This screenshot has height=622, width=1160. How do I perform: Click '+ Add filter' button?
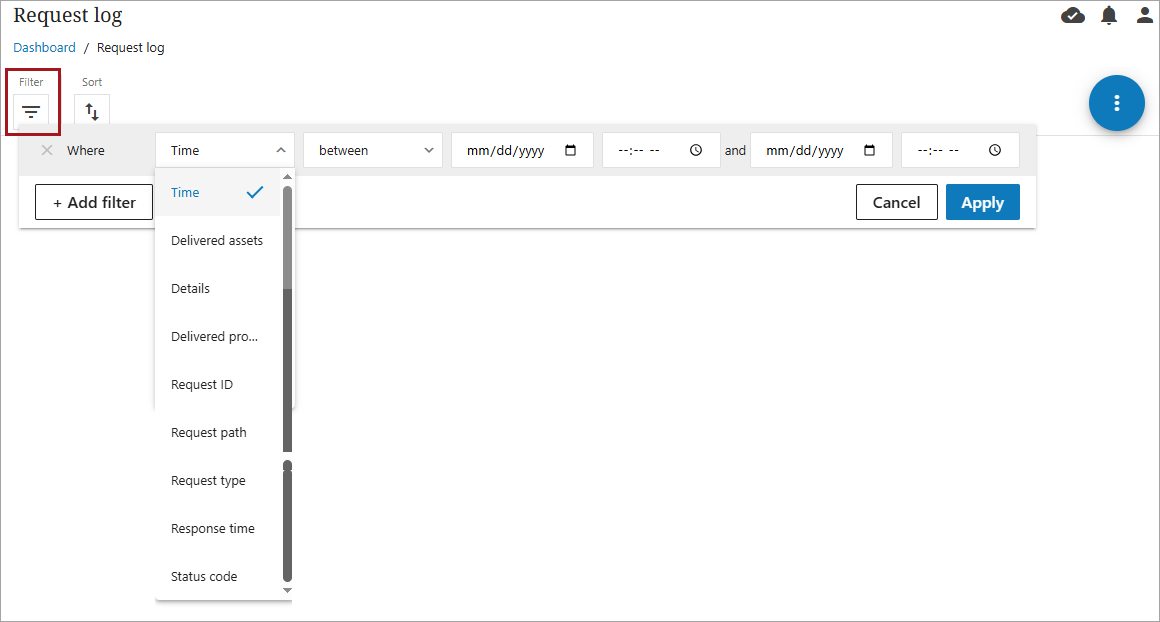94,202
